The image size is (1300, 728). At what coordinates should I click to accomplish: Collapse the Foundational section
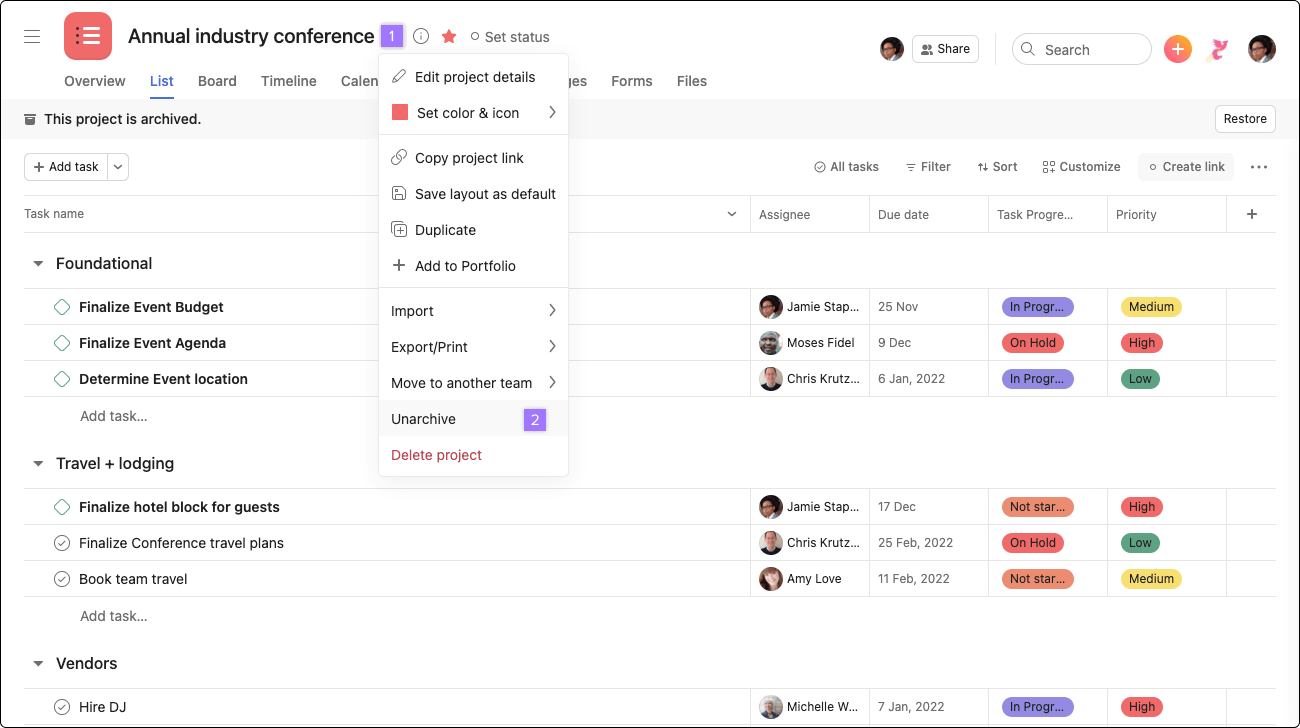click(x=39, y=264)
